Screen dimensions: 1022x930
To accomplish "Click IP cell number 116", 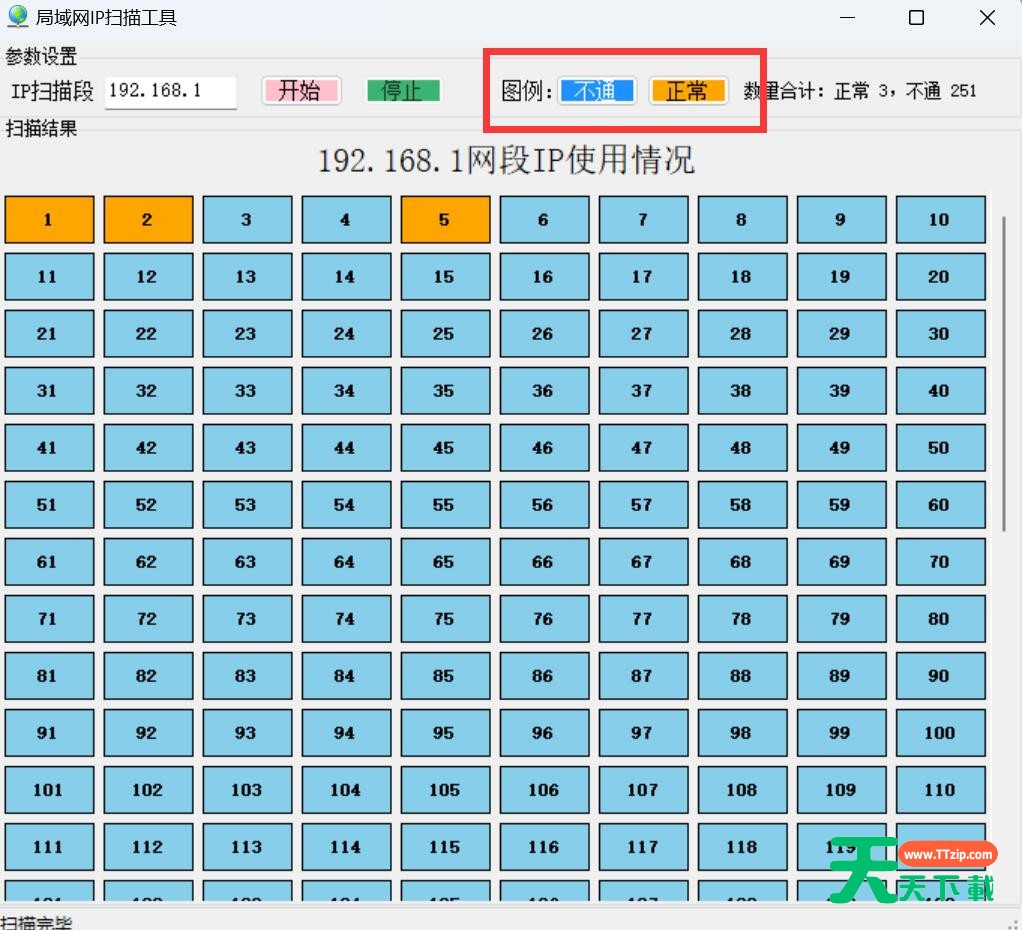I will (x=544, y=847).
